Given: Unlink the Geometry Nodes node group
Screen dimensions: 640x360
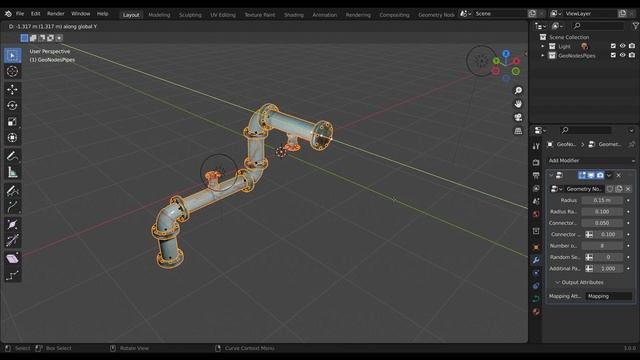Looking at the screenshot, I should [x=628, y=189].
